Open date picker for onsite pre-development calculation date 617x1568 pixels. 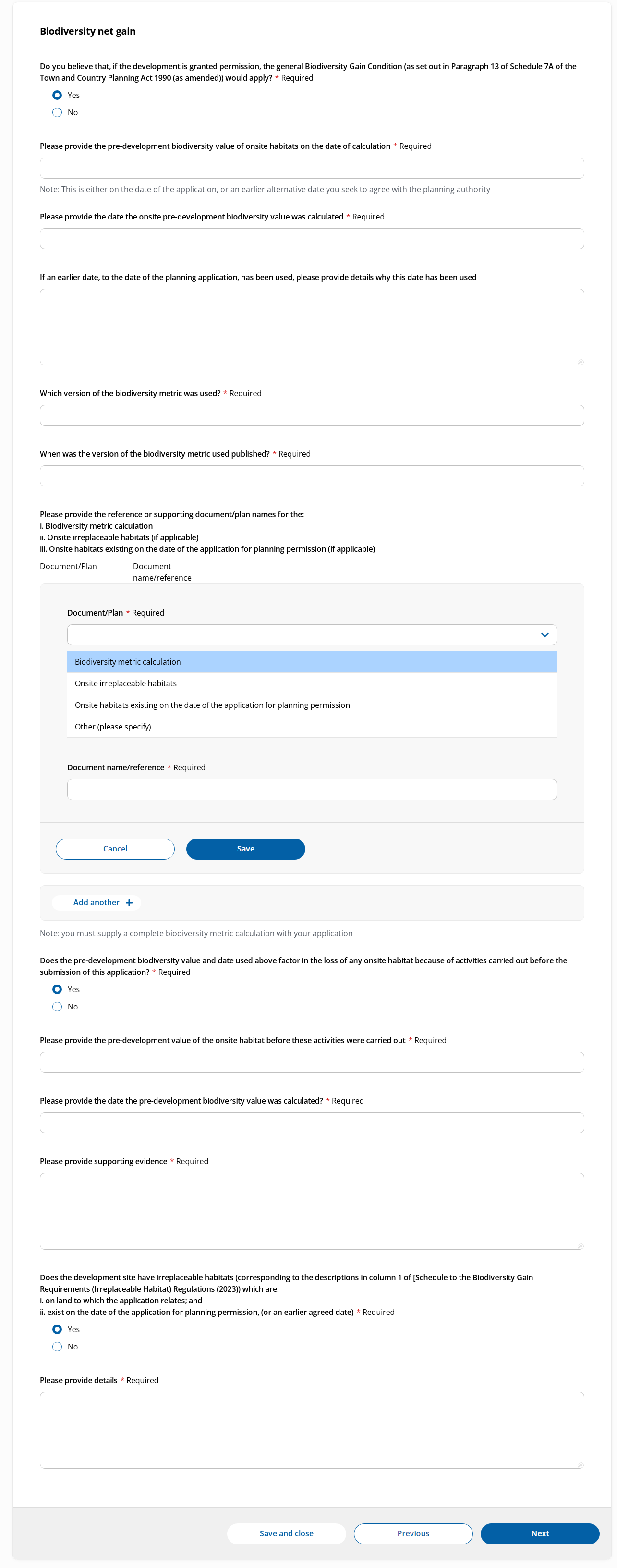565,239
